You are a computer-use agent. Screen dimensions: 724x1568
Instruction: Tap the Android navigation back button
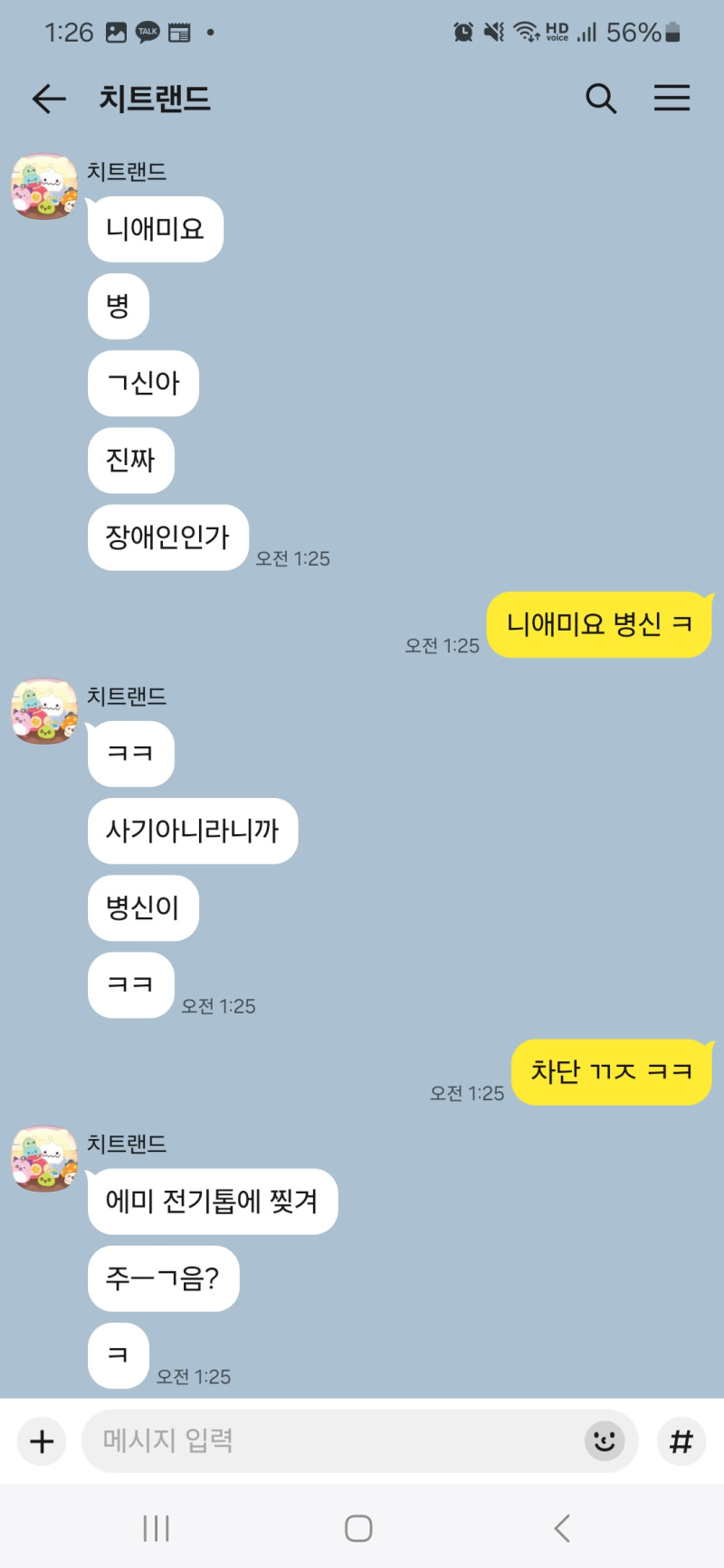[x=562, y=1528]
